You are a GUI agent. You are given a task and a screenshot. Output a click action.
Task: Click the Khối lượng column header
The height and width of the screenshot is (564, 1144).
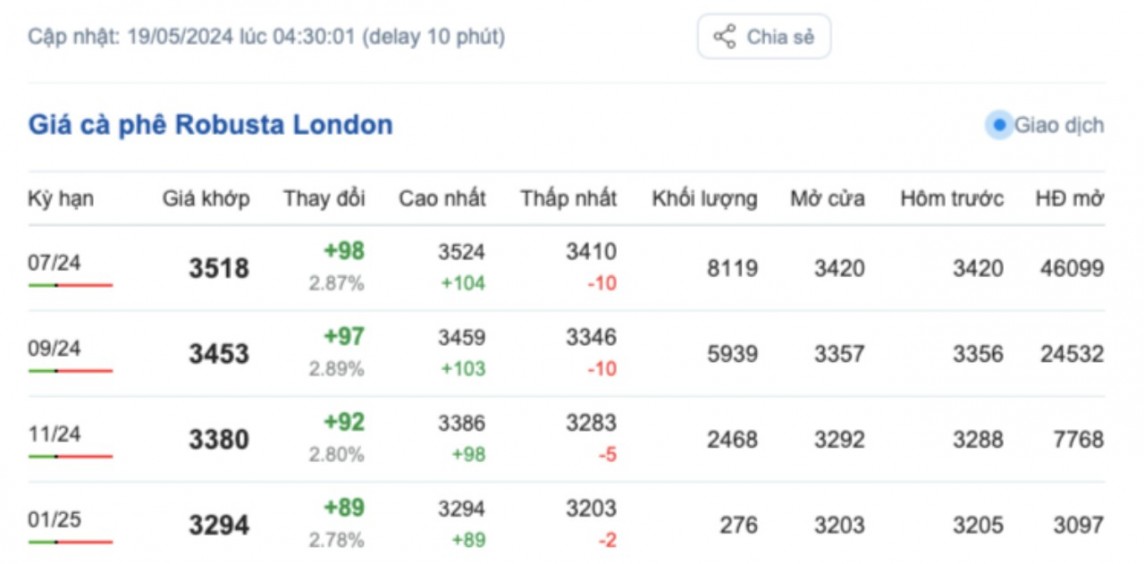pyautogui.click(x=704, y=198)
